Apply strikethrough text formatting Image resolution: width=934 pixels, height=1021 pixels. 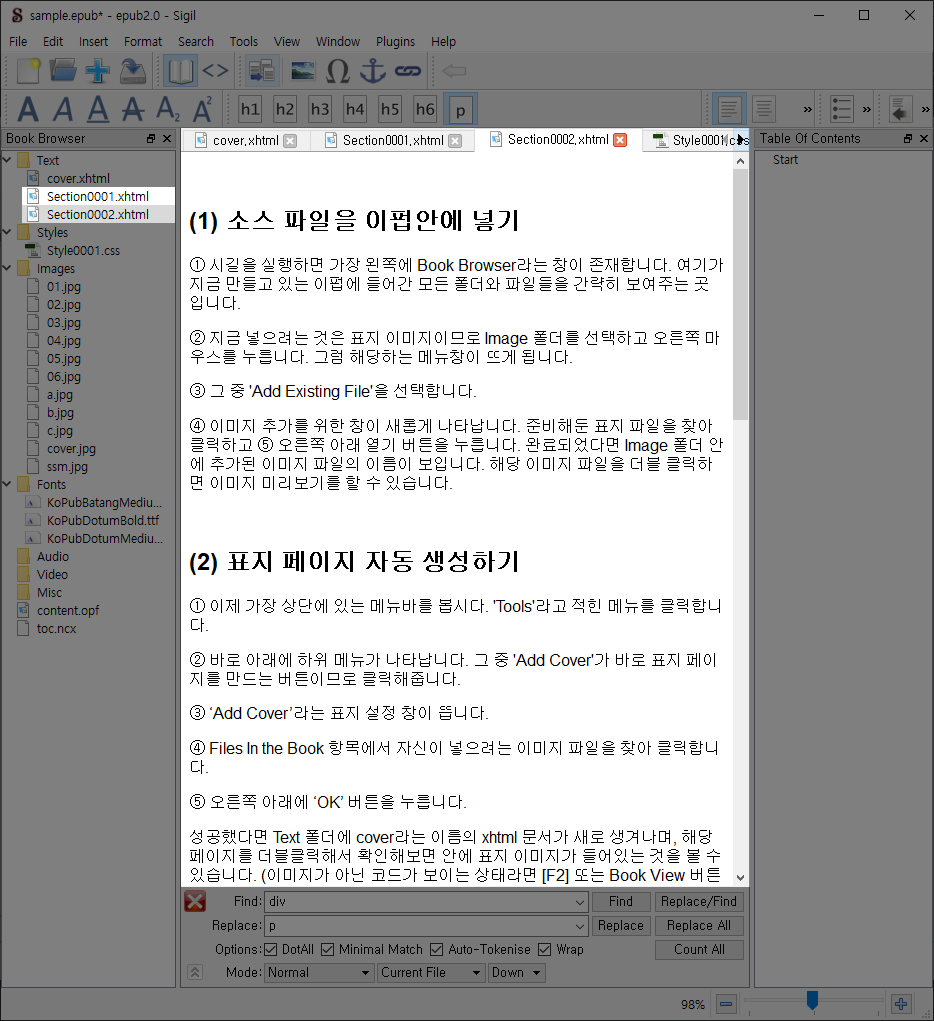tap(132, 108)
